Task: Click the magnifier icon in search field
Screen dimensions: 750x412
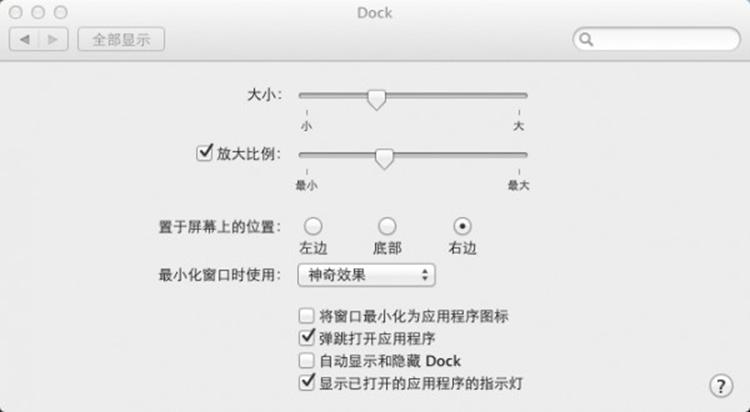Action: pos(586,39)
